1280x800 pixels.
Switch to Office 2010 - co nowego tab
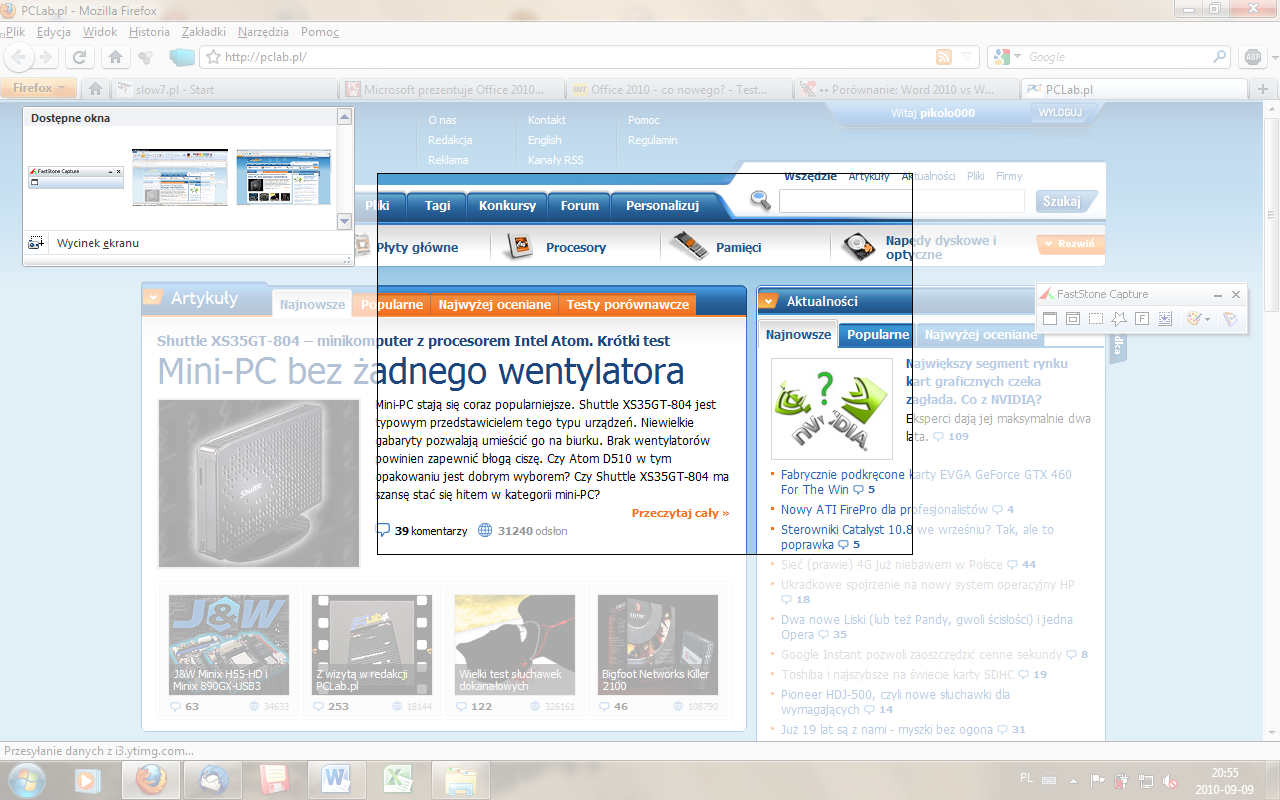pyautogui.click(x=680, y=89)
